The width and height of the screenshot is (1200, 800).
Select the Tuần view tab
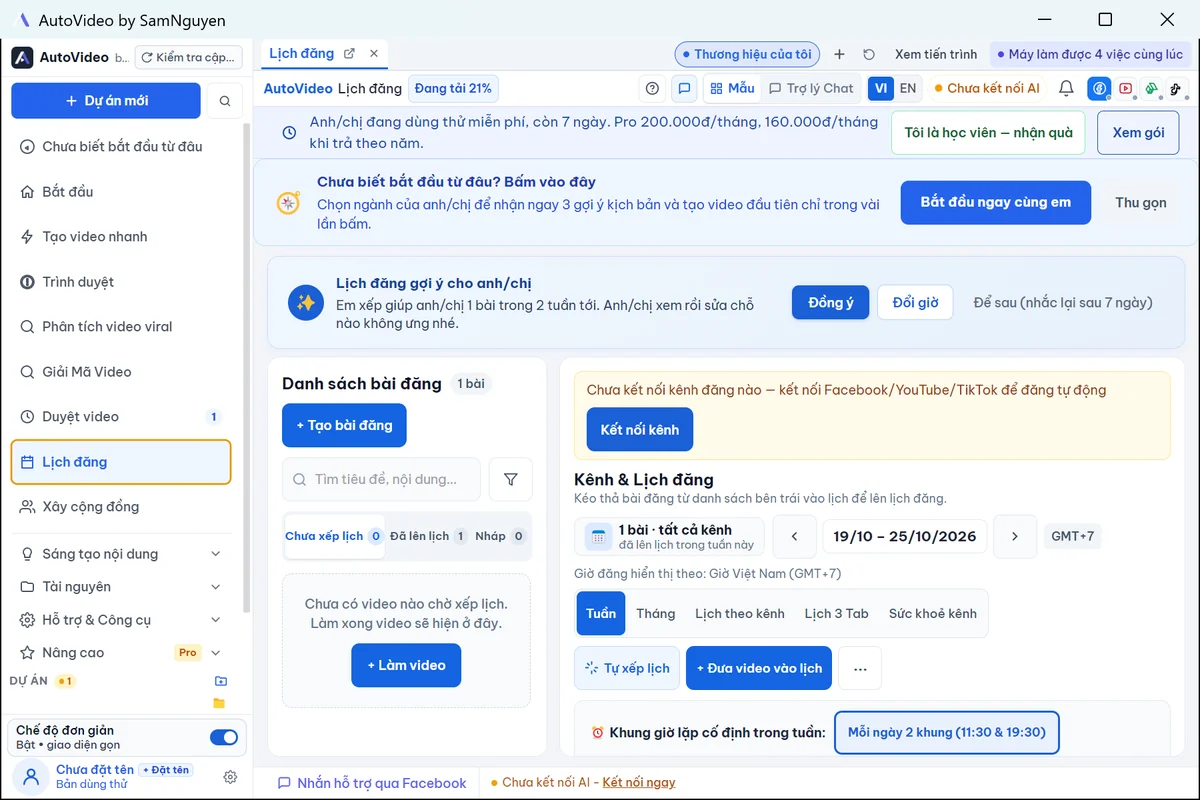(601, 614)
